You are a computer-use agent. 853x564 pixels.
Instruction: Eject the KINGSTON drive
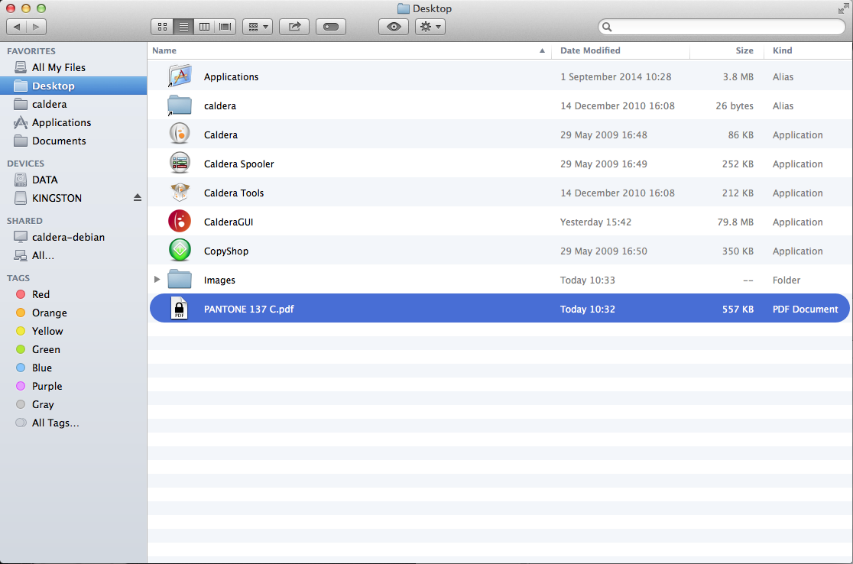(x=138, y=198)
